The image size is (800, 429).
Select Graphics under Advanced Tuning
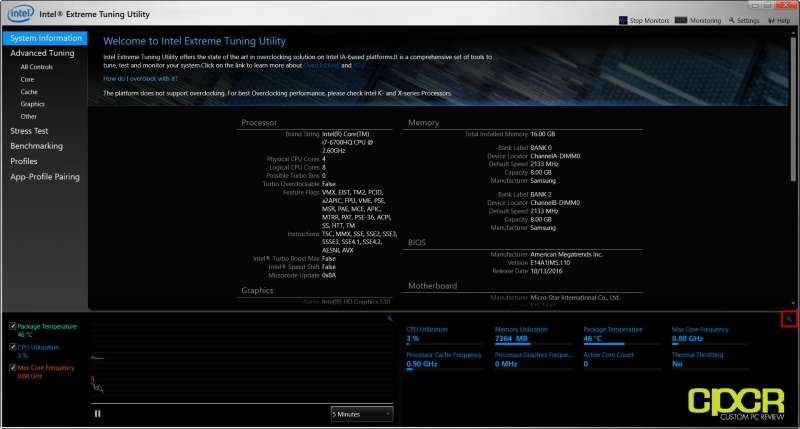(33, 104)
